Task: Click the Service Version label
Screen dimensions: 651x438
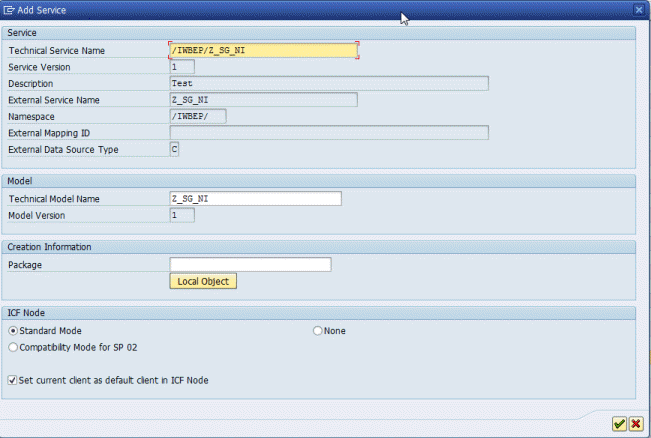Action: 39,67
